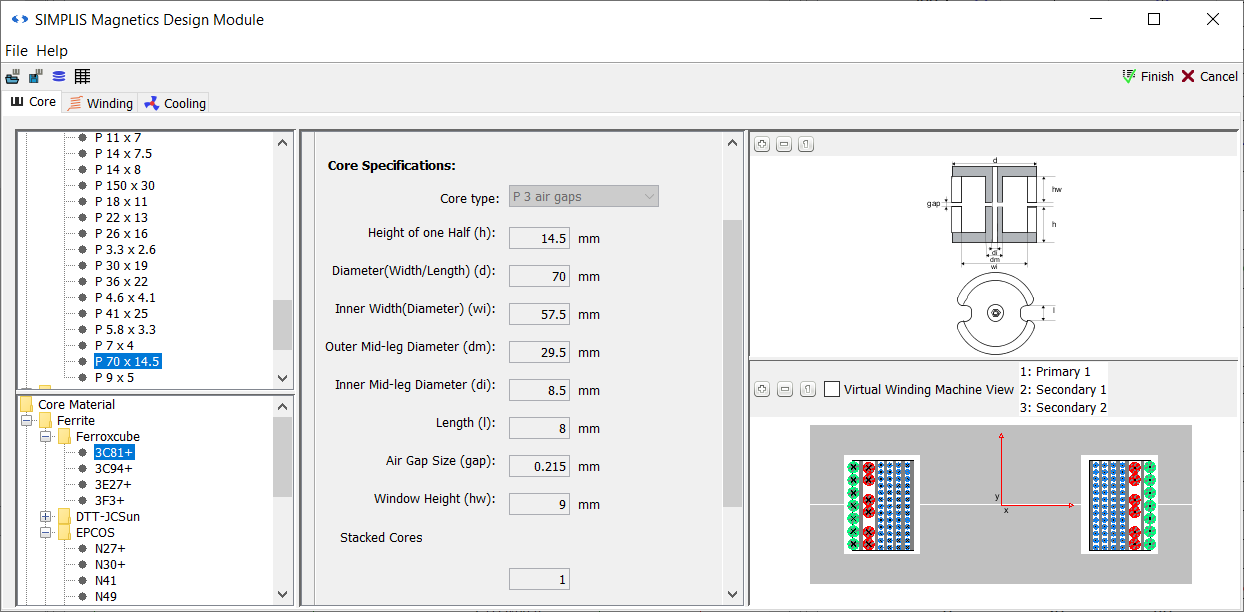Open the Core type dropdown
Image resolution: width=1244 pixels, height=612 pixels.
pyautogui.click(x=584, y=197)
